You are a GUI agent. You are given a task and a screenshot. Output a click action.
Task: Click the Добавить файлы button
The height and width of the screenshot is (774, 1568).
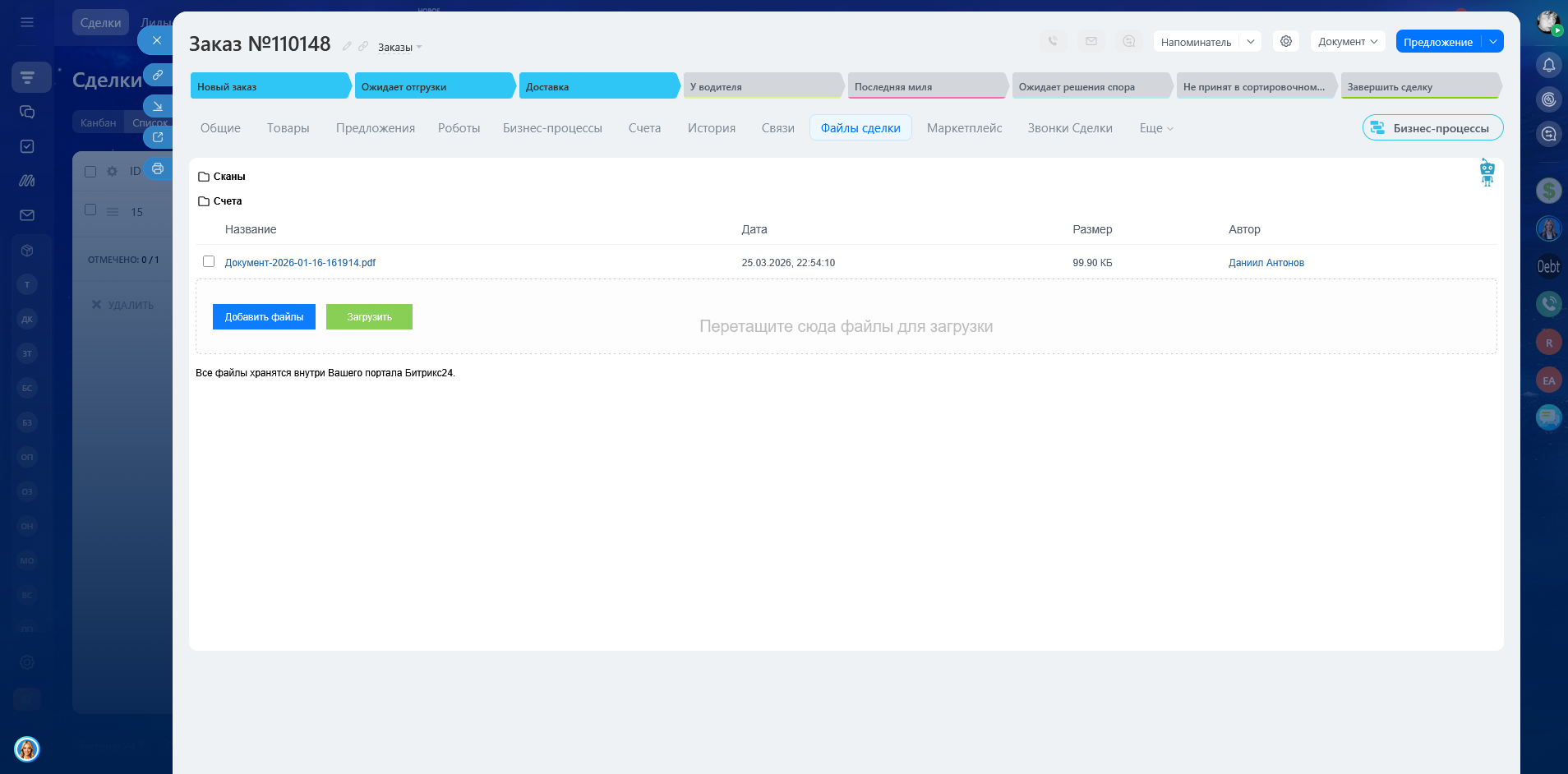tap(264, 317)
